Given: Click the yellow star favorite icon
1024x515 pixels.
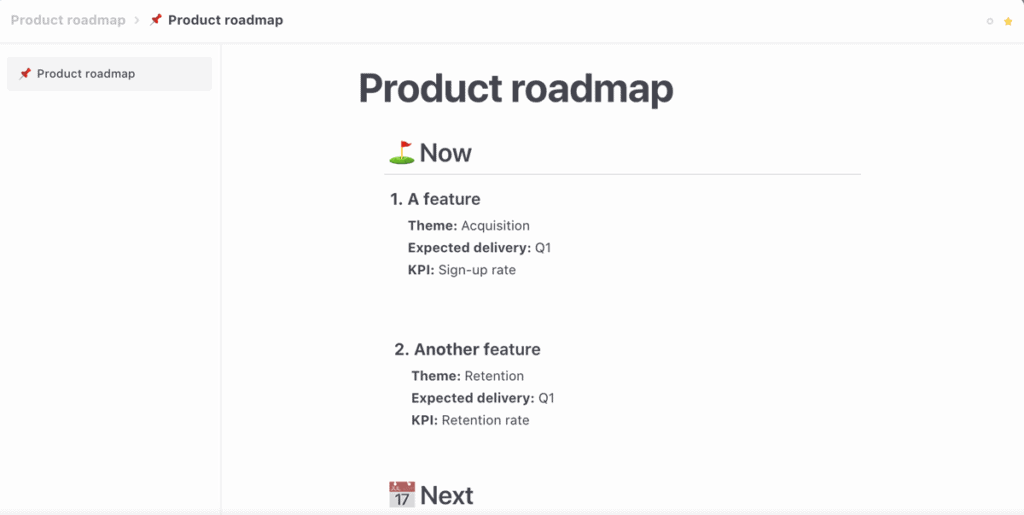Looking at the screenshot, I should coord(1008,21).
